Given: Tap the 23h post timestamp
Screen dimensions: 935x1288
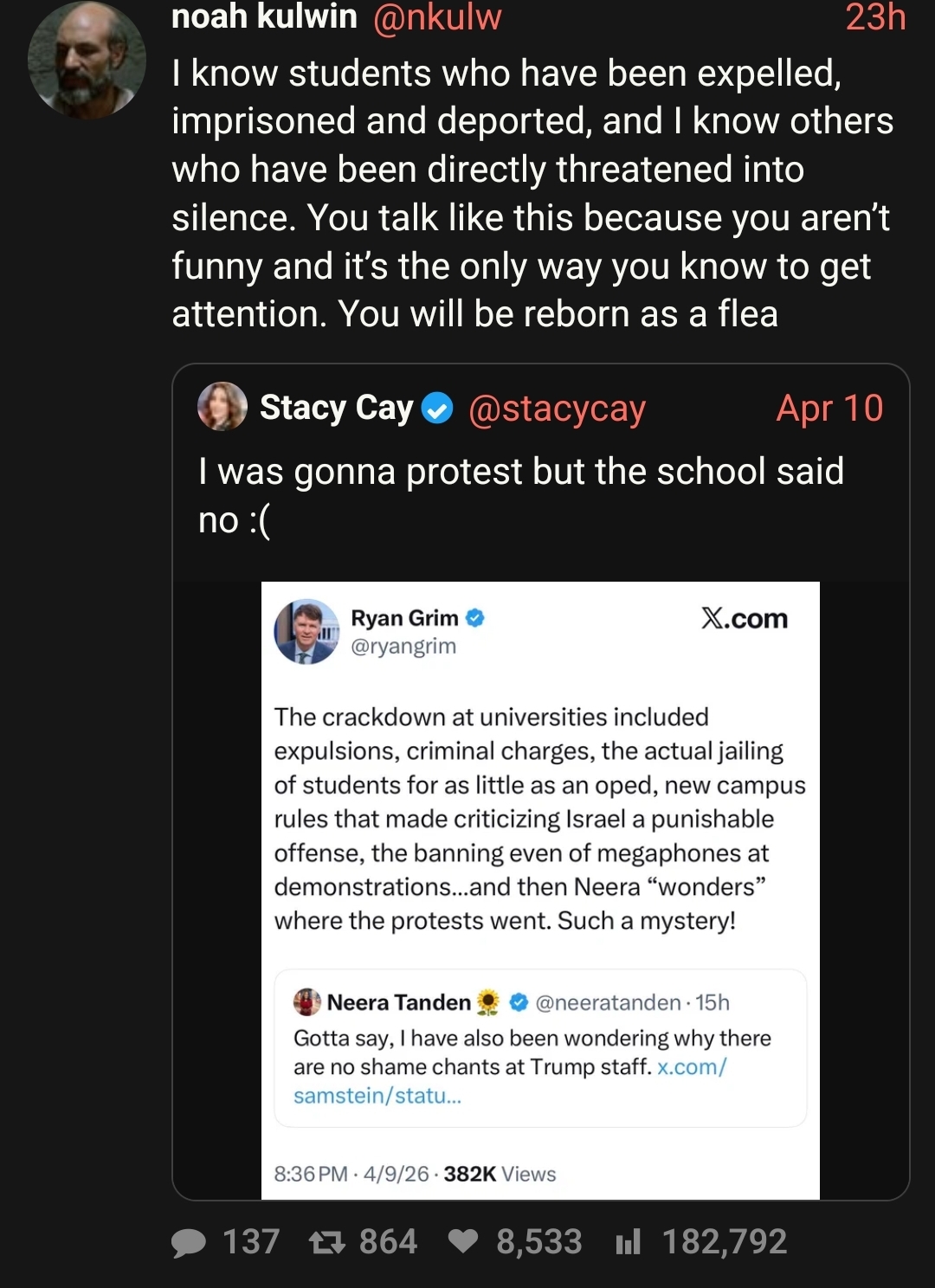Looking at the screenshot, I should click(875, 17).
